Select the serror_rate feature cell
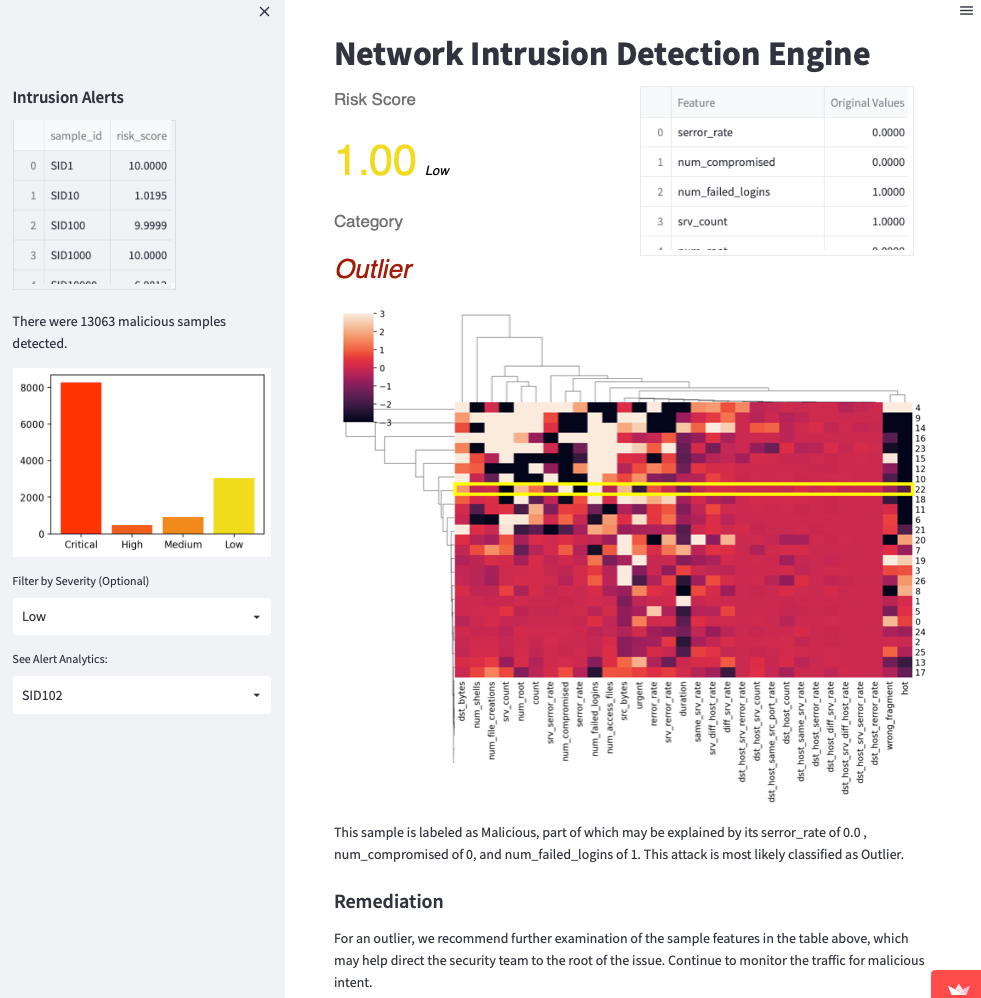The image size is (981, 998). [747, 132]
